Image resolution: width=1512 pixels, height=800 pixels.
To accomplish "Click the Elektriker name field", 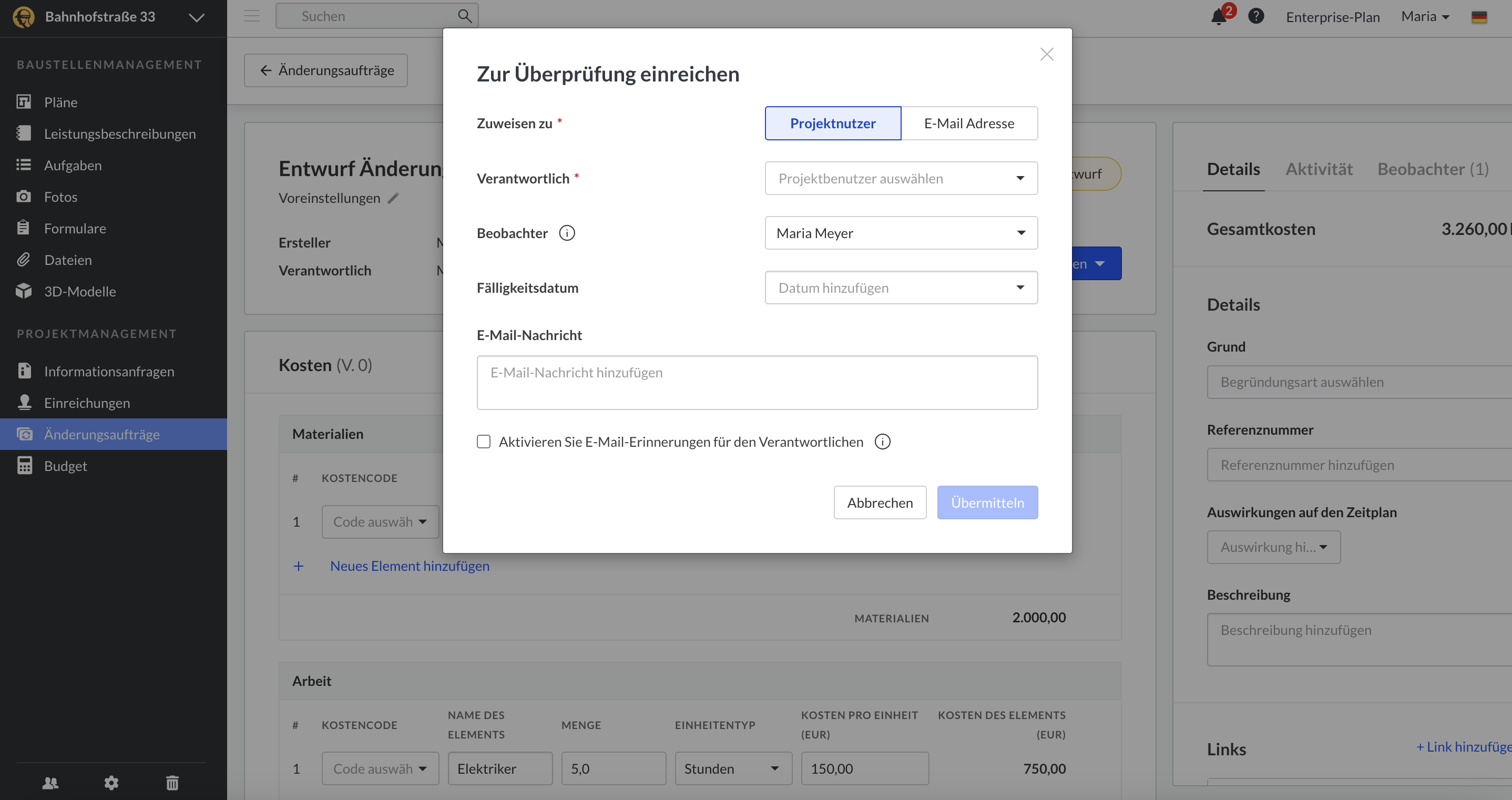I will pyautogui.click(x=500, y=768).
